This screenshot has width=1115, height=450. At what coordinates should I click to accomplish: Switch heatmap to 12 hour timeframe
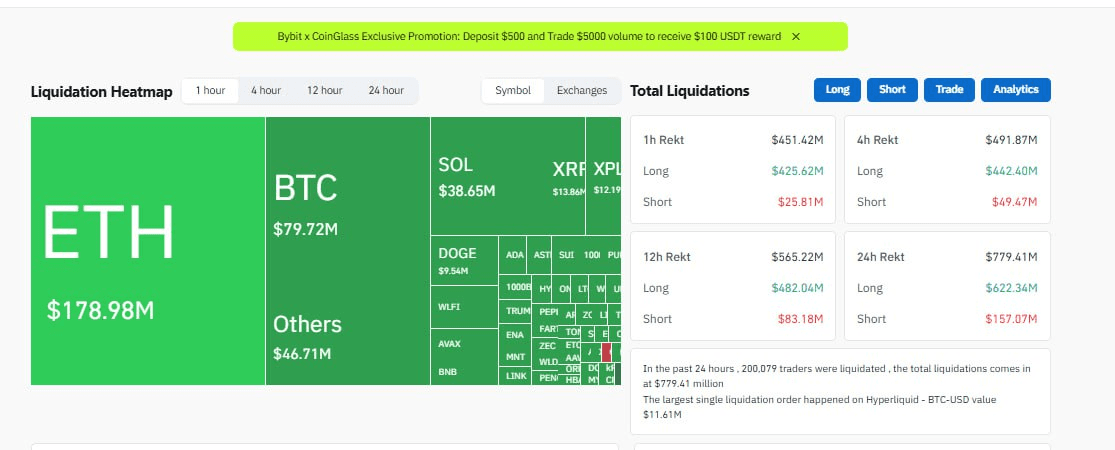[324, 91]
